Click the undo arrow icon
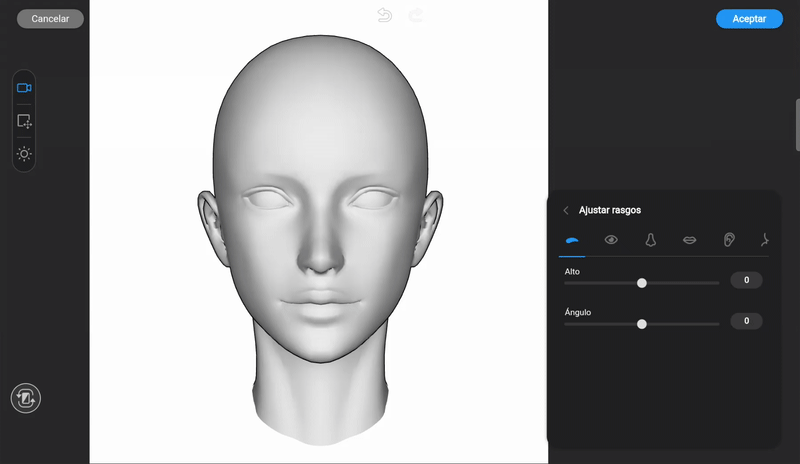 385,15
